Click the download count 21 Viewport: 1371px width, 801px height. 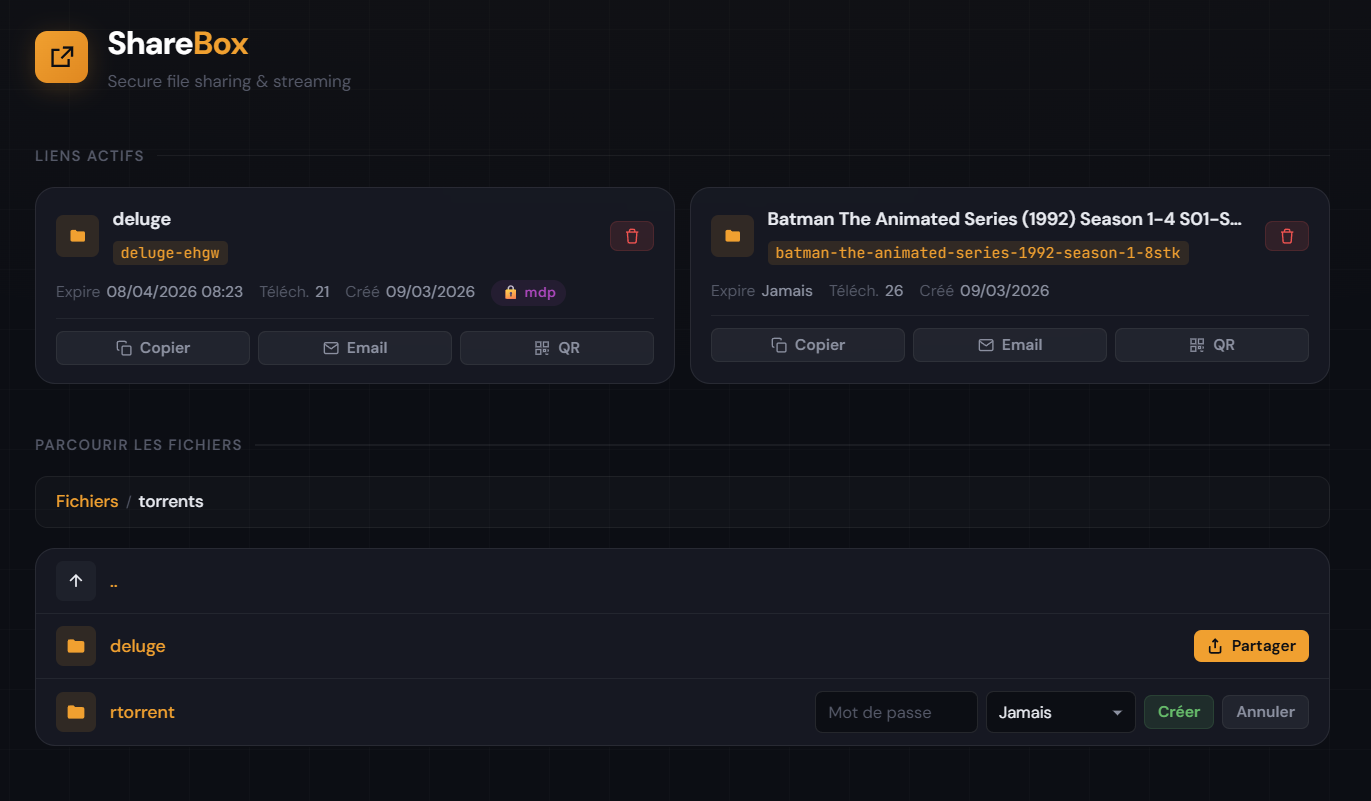[x=322, y=292]
